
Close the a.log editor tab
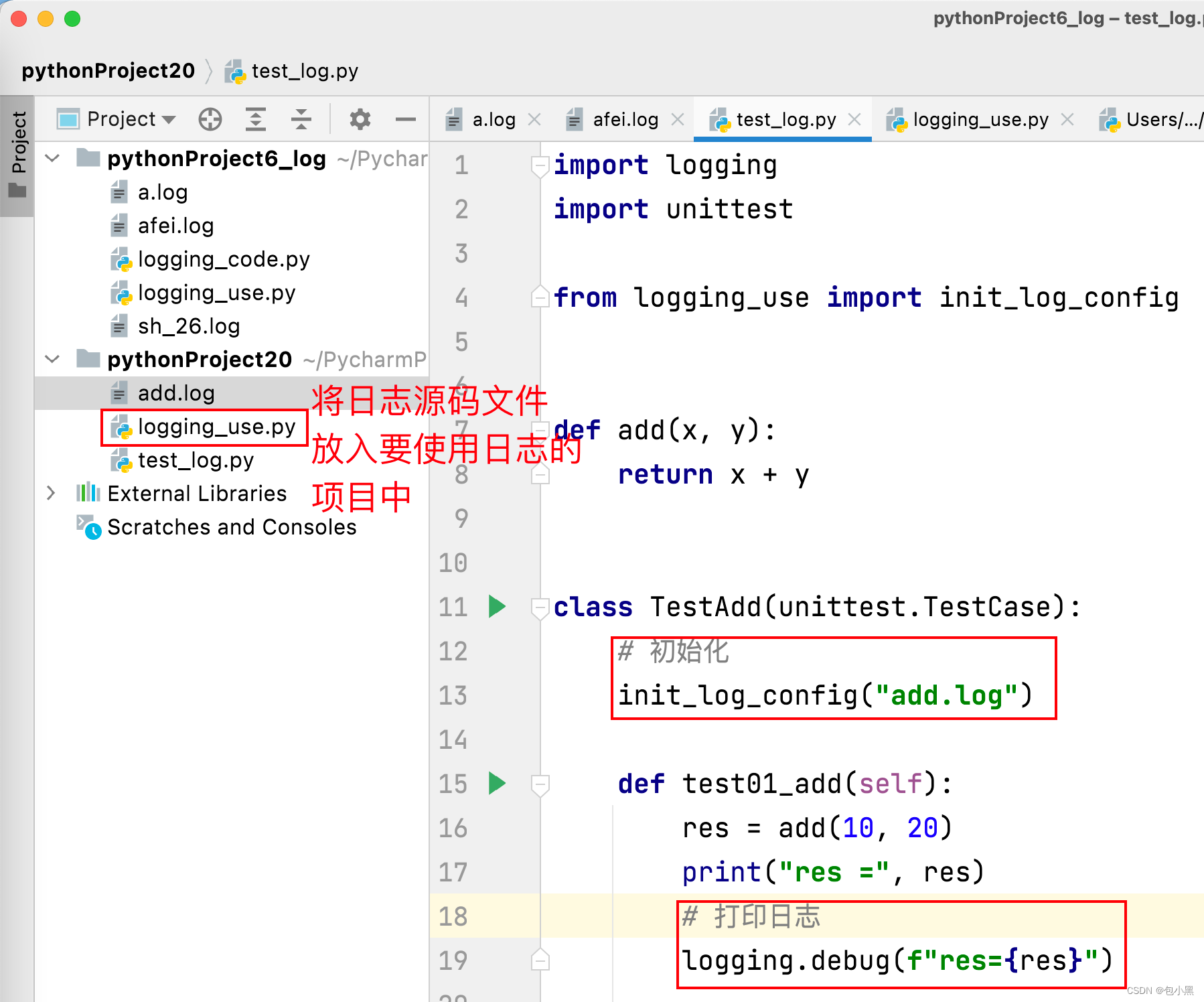(534, 119)
